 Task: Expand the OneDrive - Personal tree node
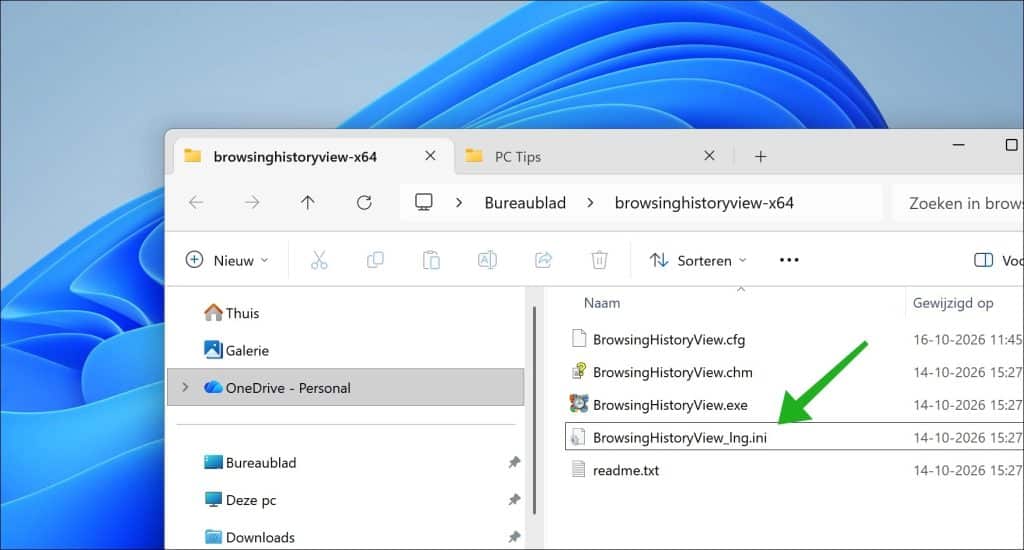point(185,387)
